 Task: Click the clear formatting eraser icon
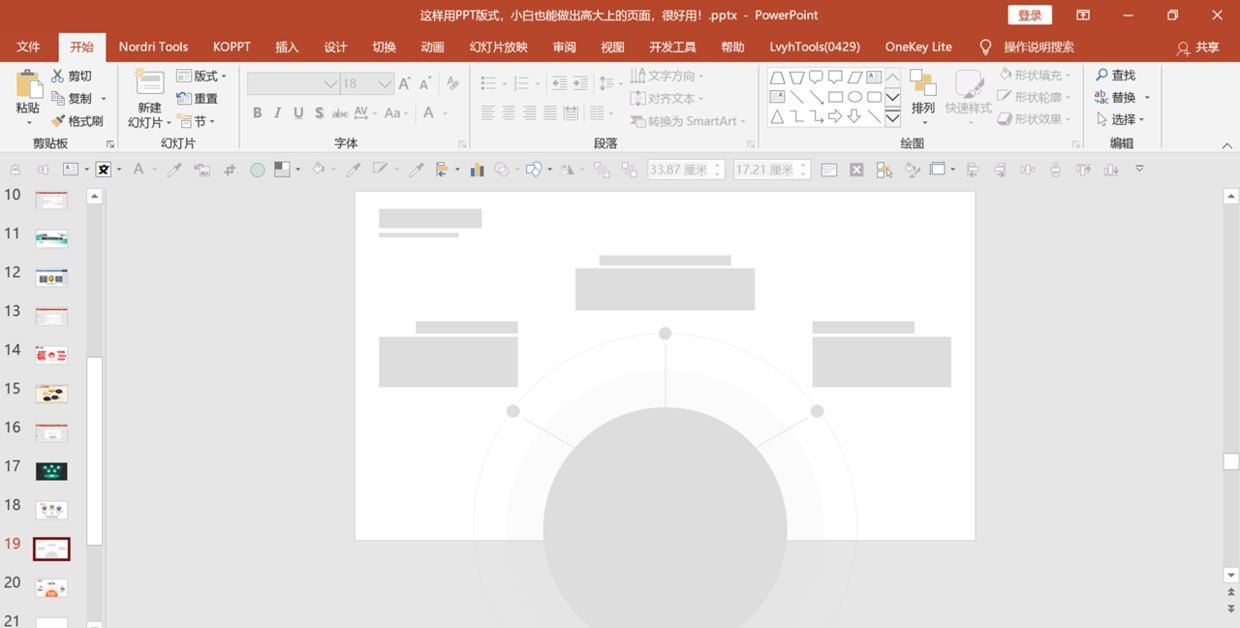[453, 84]
